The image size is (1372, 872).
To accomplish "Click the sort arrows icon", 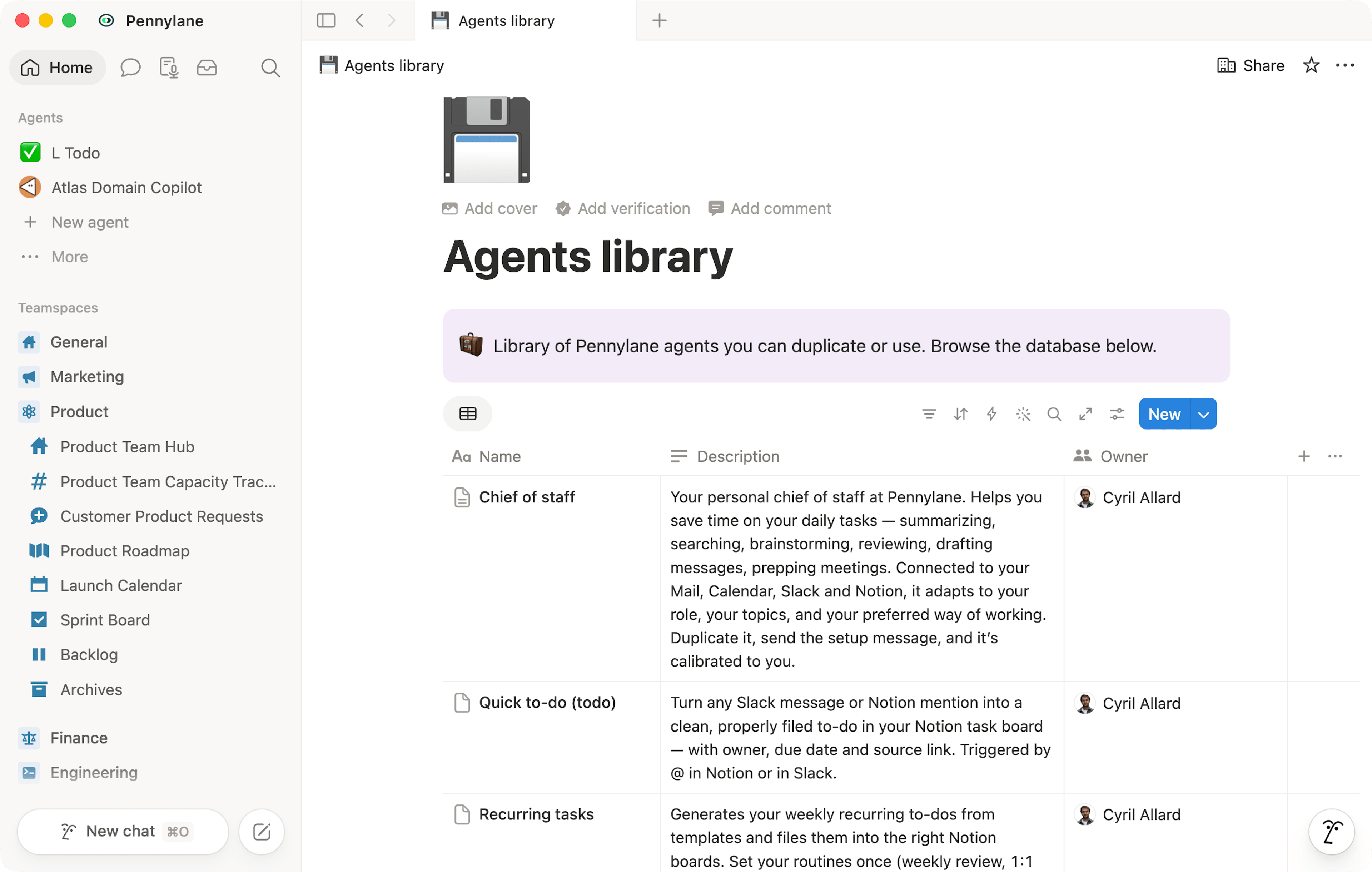I will tap(960, 414).
